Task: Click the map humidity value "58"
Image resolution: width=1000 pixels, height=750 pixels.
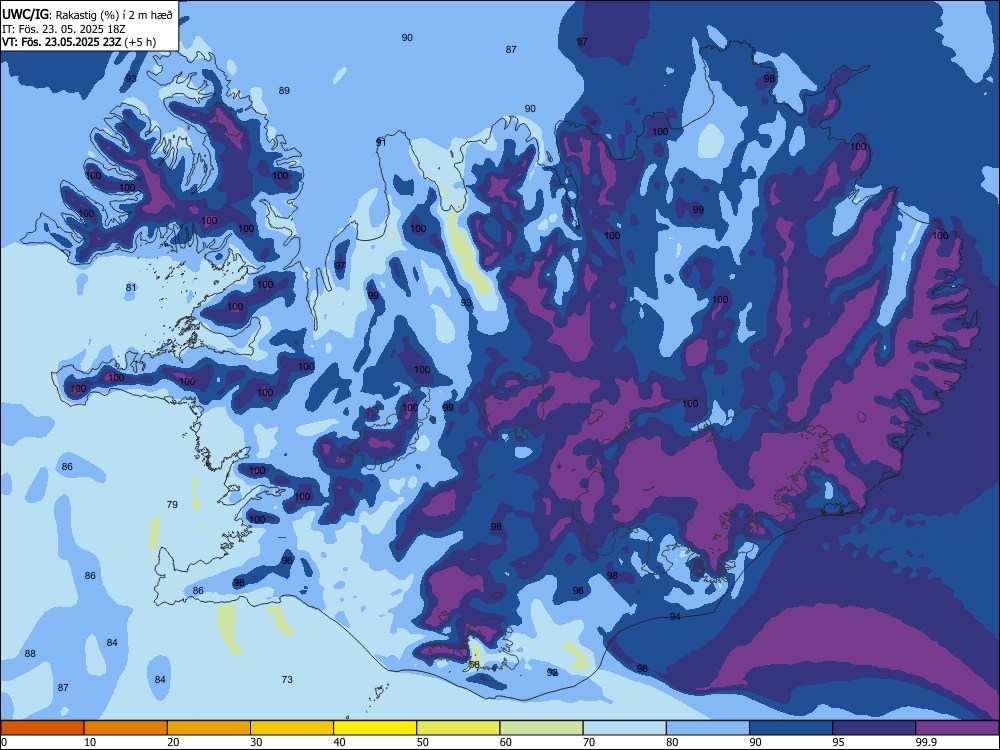Action: (x=474, y=664)
